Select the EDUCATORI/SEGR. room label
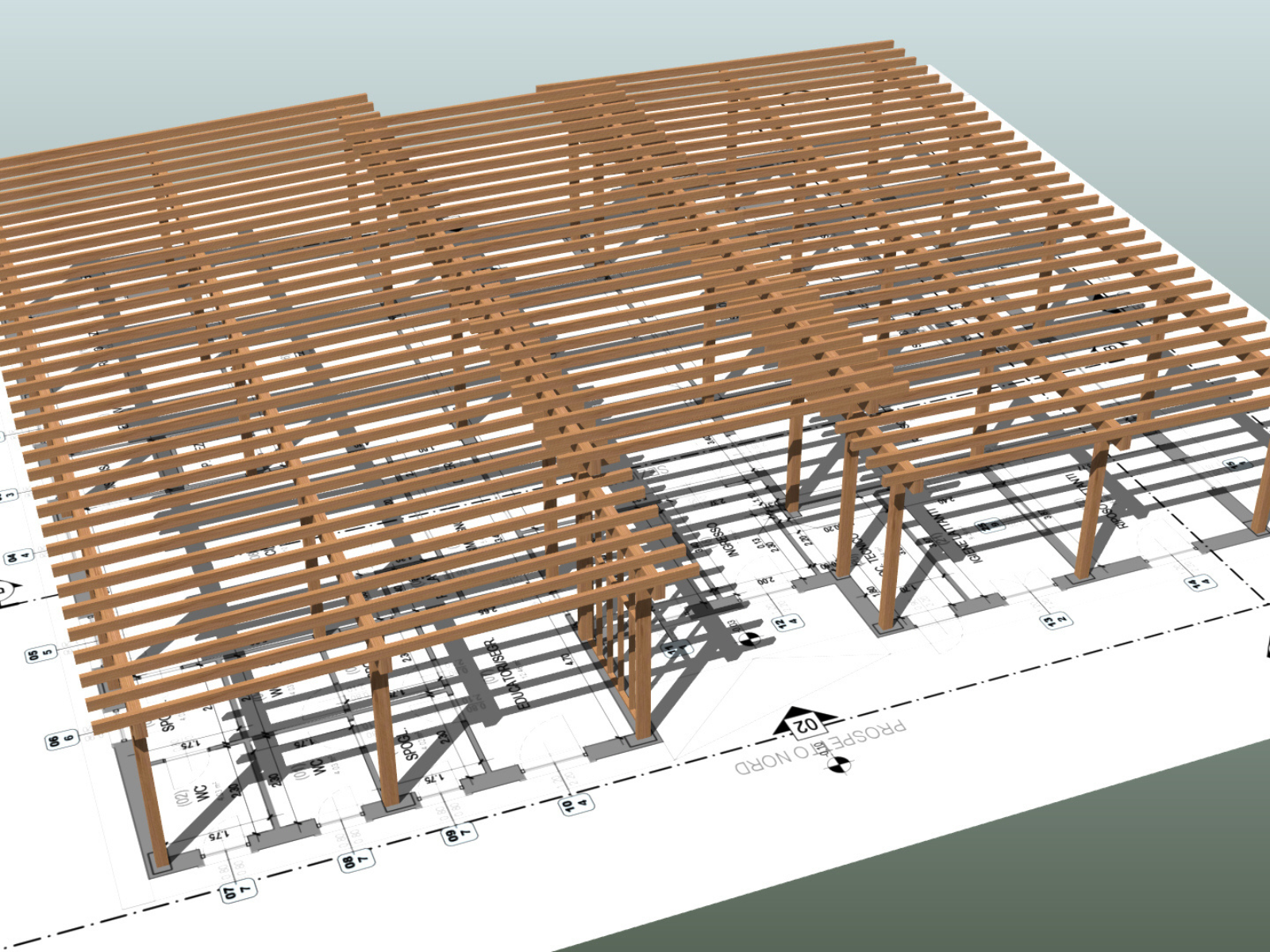This screenshot has width=1270, height=952. pyautogui.click(x=506, y=674)
